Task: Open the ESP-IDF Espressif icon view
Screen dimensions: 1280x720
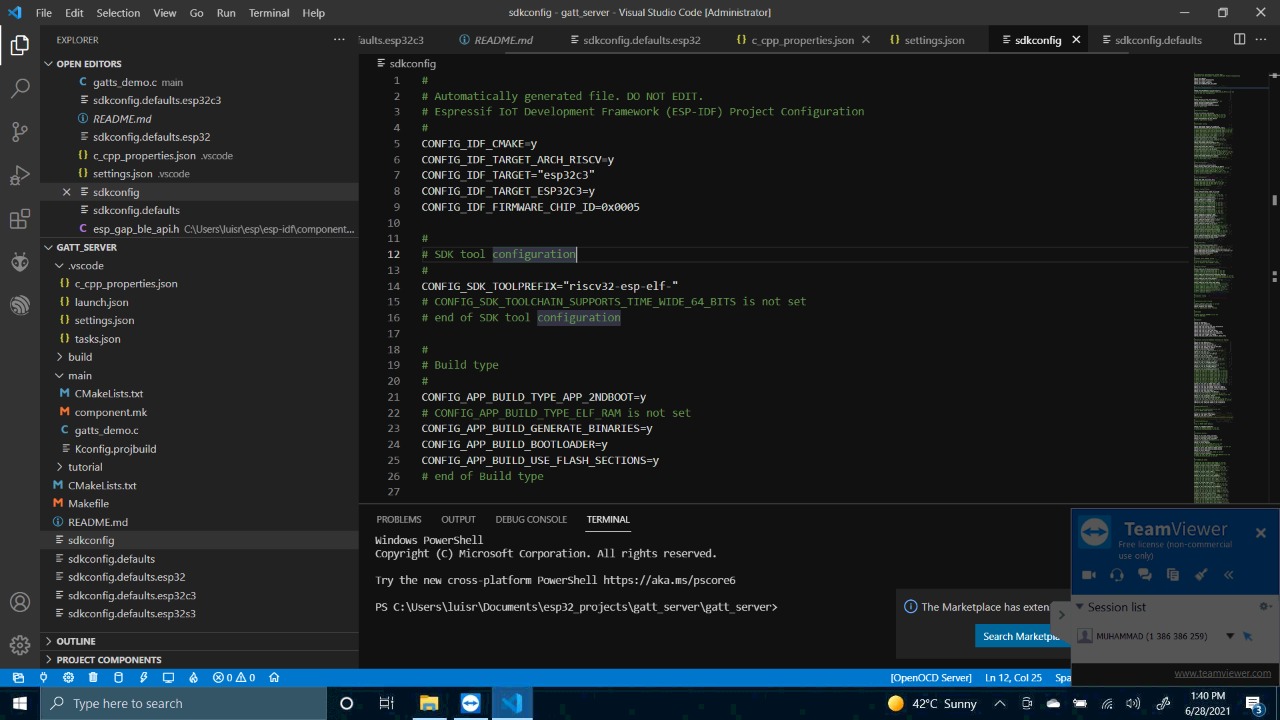Action: [20, 305]
